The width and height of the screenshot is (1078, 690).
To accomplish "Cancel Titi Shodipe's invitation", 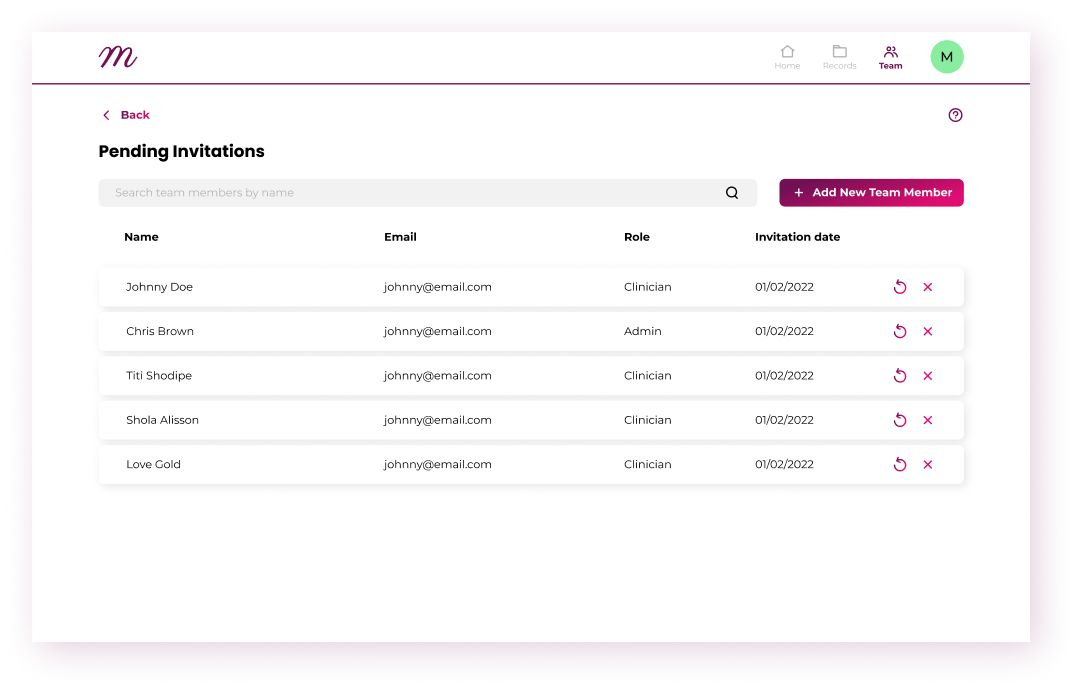I will point(927,376).
